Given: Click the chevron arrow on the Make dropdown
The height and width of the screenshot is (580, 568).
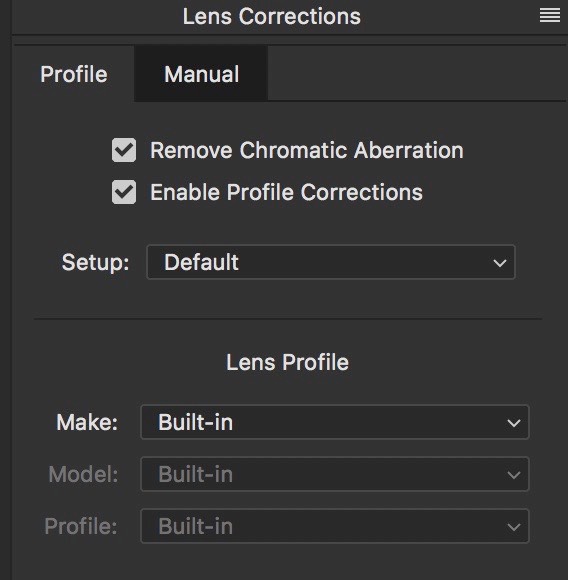Looking at the screenshot, I should [x=514, y=423].
